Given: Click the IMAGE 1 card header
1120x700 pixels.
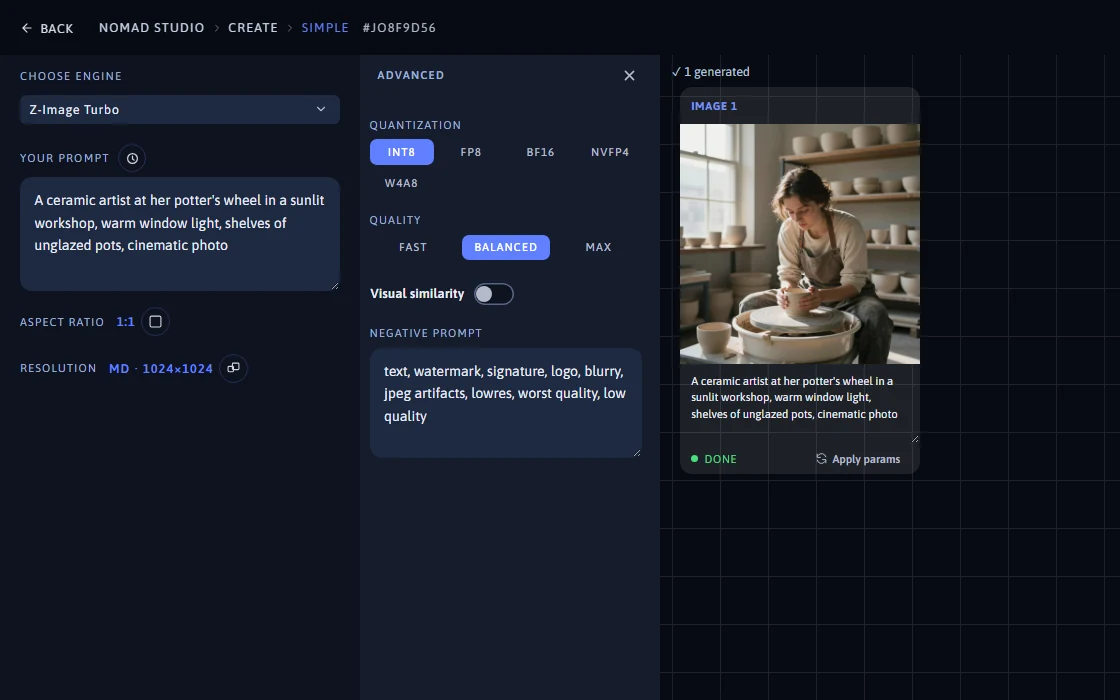Looking at the screenshot, I should tap(714, 106).
